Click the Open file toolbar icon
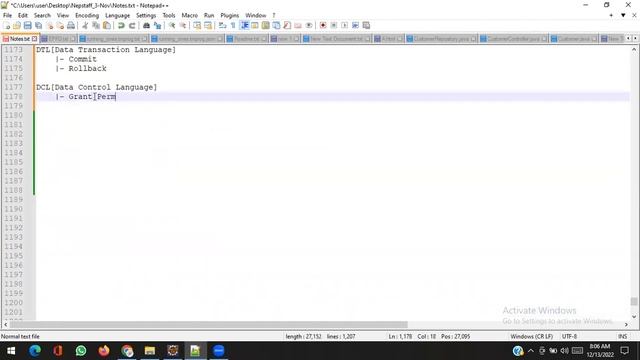Screen dimensions: 640x360 [17, 26]
